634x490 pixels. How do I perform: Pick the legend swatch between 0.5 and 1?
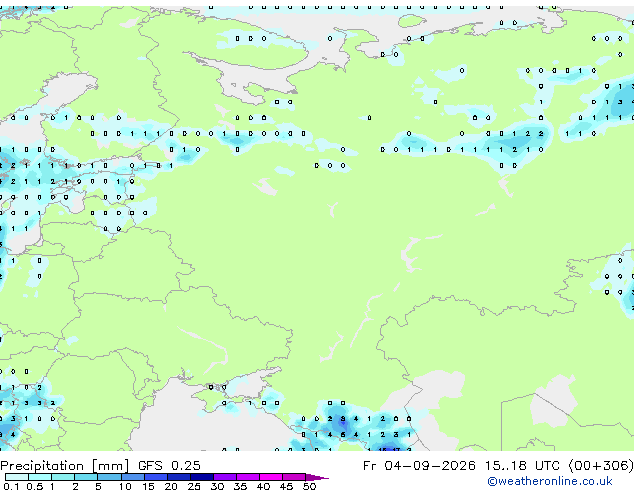click(x=40, y=477)
